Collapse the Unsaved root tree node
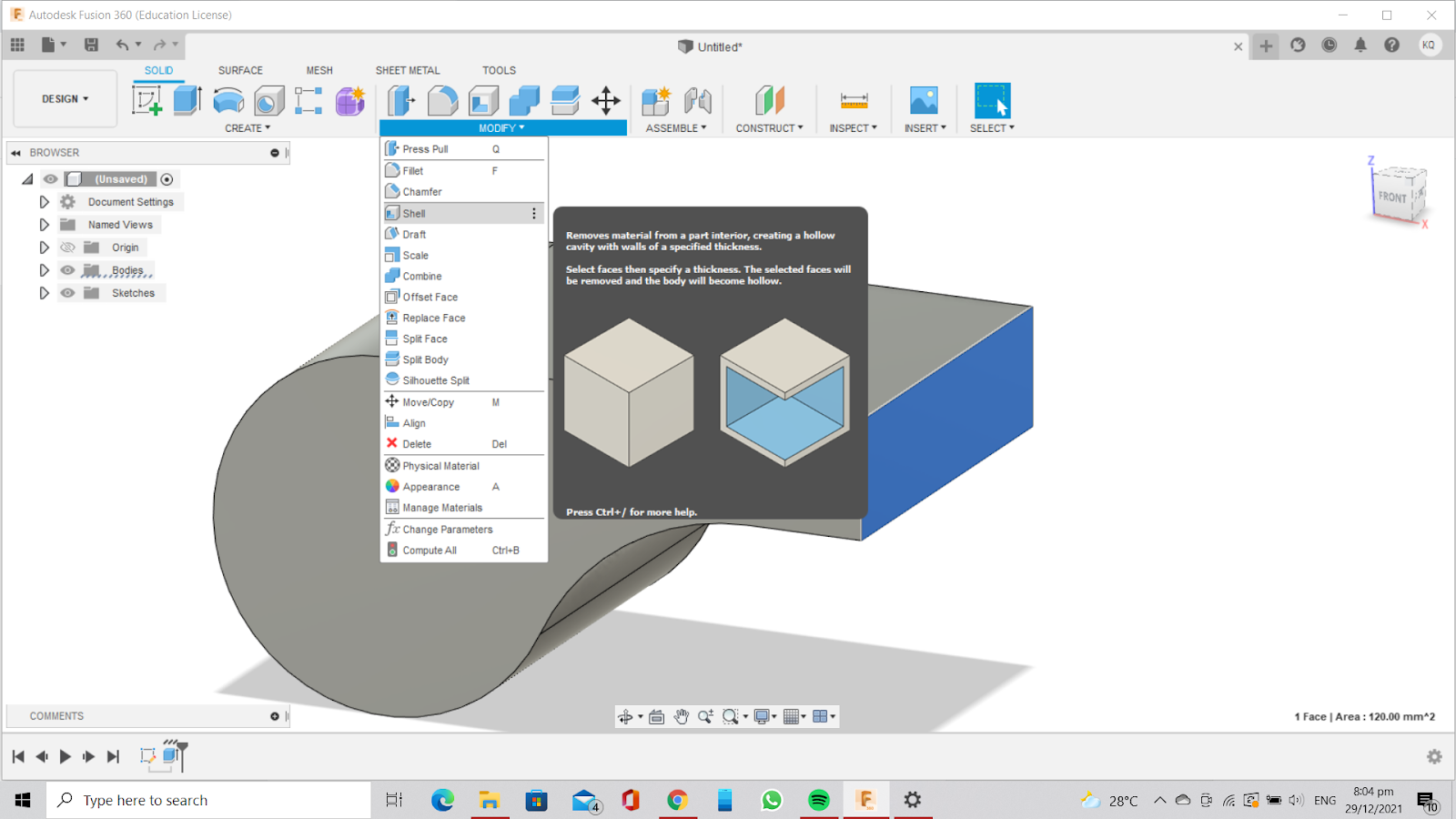 pos(27,179)
